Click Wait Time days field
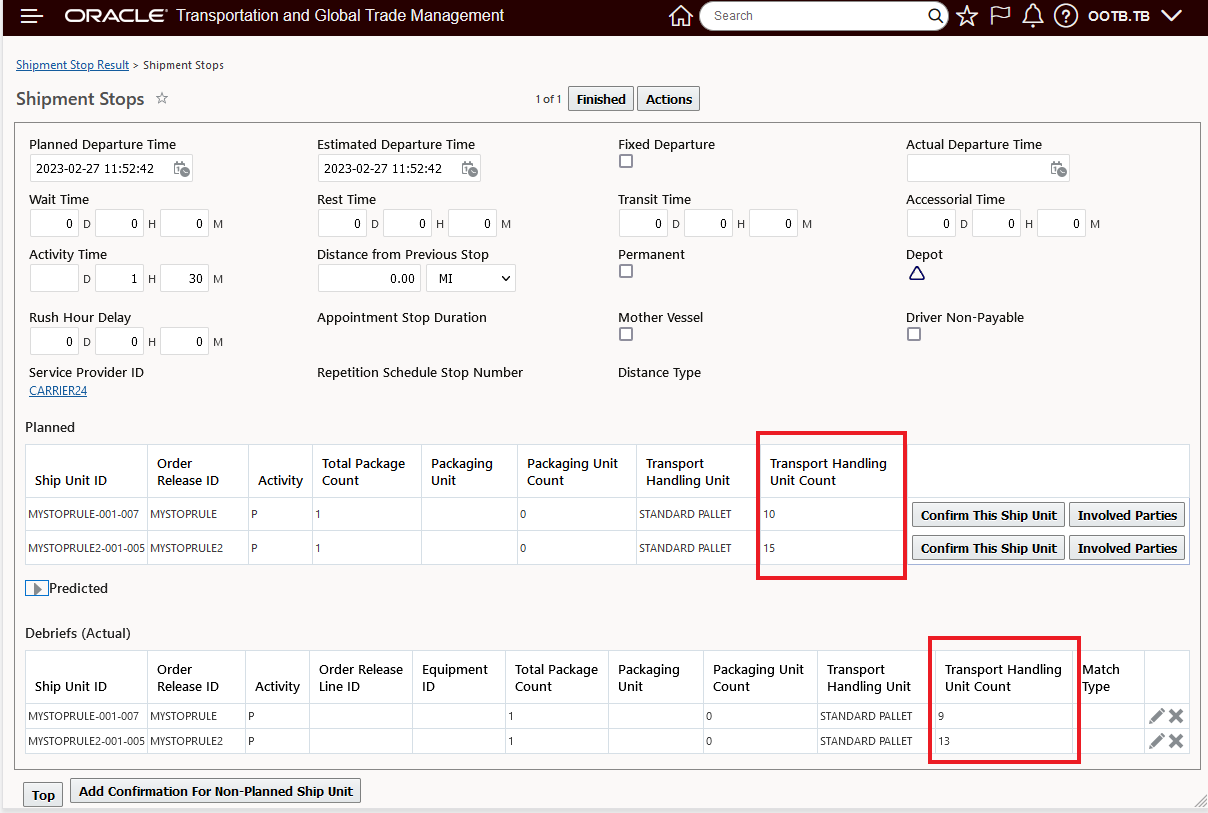 click(x=54, y=223)
